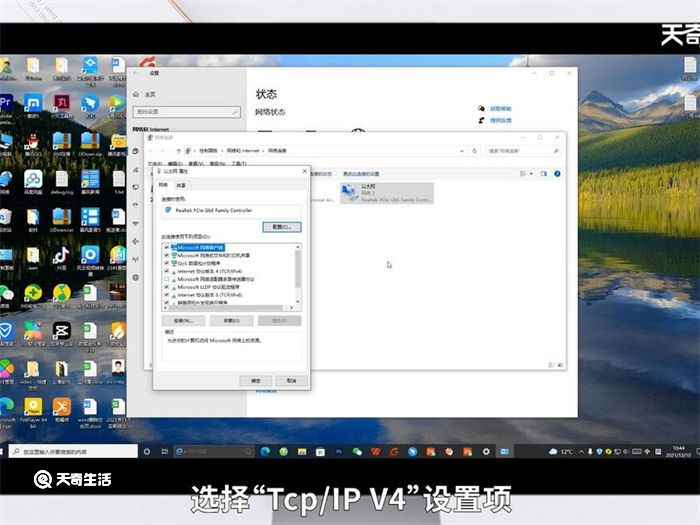Image resolution: width=700 pixels, height=525 pixels.
Task: Click Cancel in Ethernet Properties dialog
Action: (x=292, y=380)
